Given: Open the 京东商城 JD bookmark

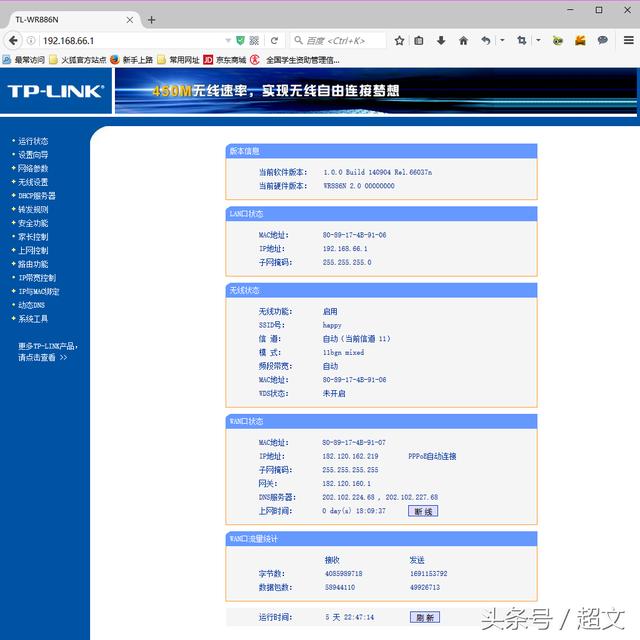Looking at the screenshot, I should 225,60.
